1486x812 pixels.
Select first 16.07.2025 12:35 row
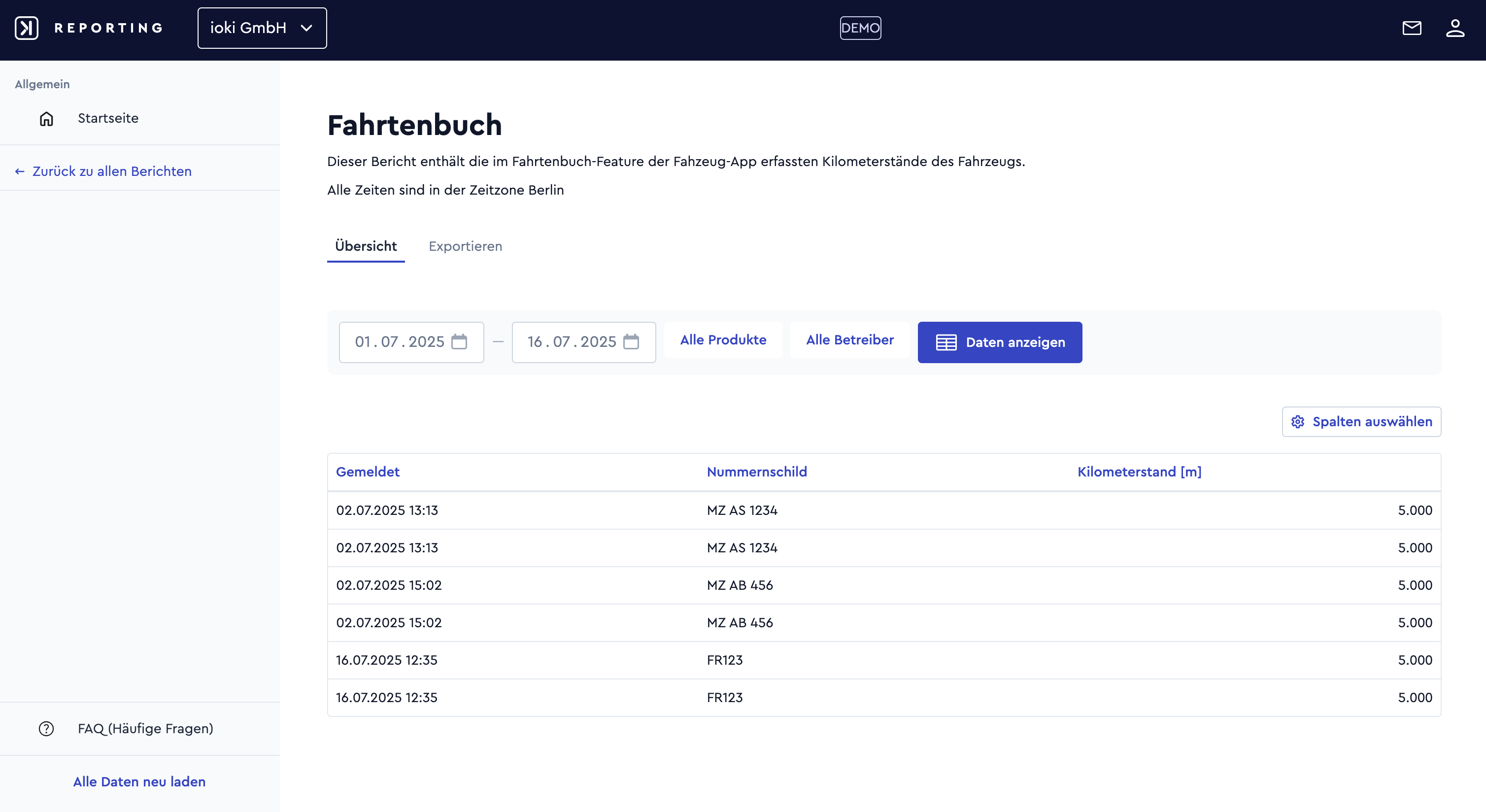point(884,660)
